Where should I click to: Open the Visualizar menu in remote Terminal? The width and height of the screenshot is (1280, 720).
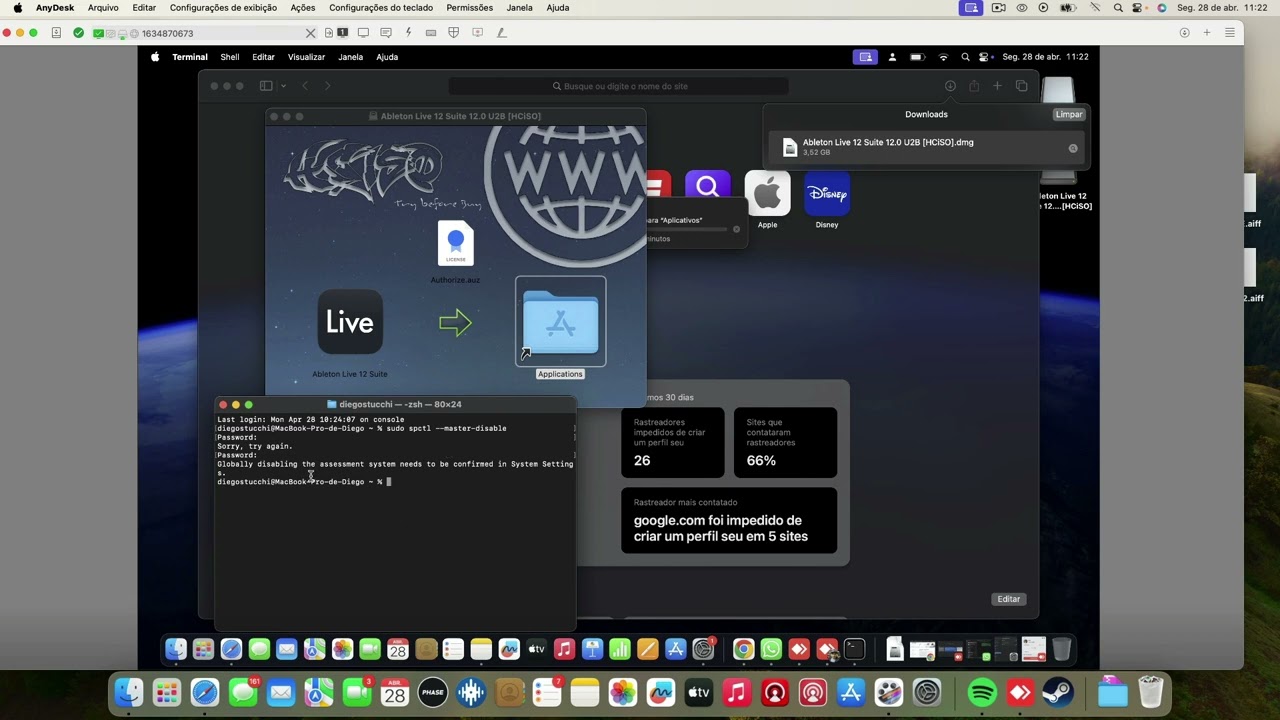pyautogui.click(x=306, y=57)
